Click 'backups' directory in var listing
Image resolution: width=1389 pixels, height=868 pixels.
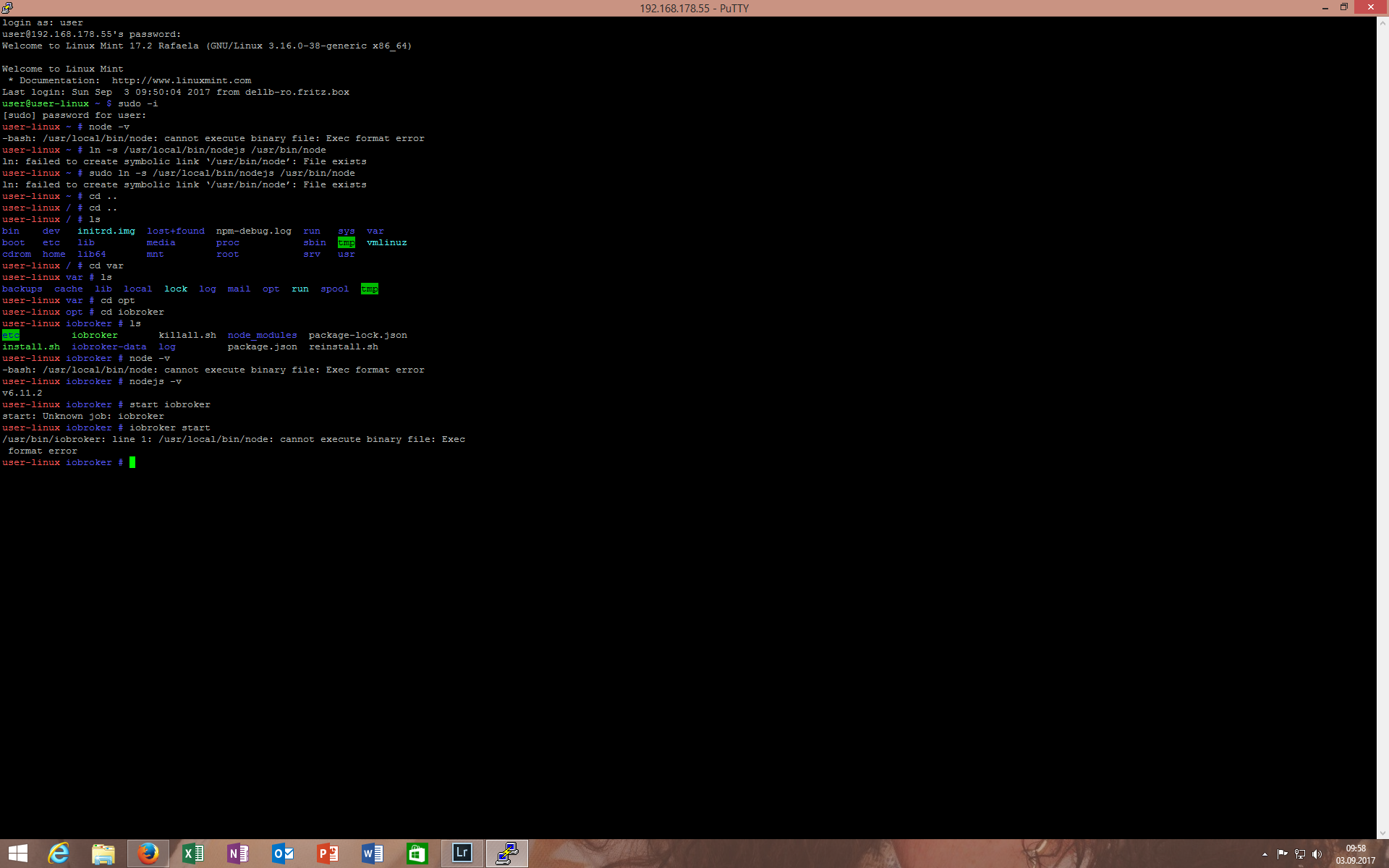(22, 289)
